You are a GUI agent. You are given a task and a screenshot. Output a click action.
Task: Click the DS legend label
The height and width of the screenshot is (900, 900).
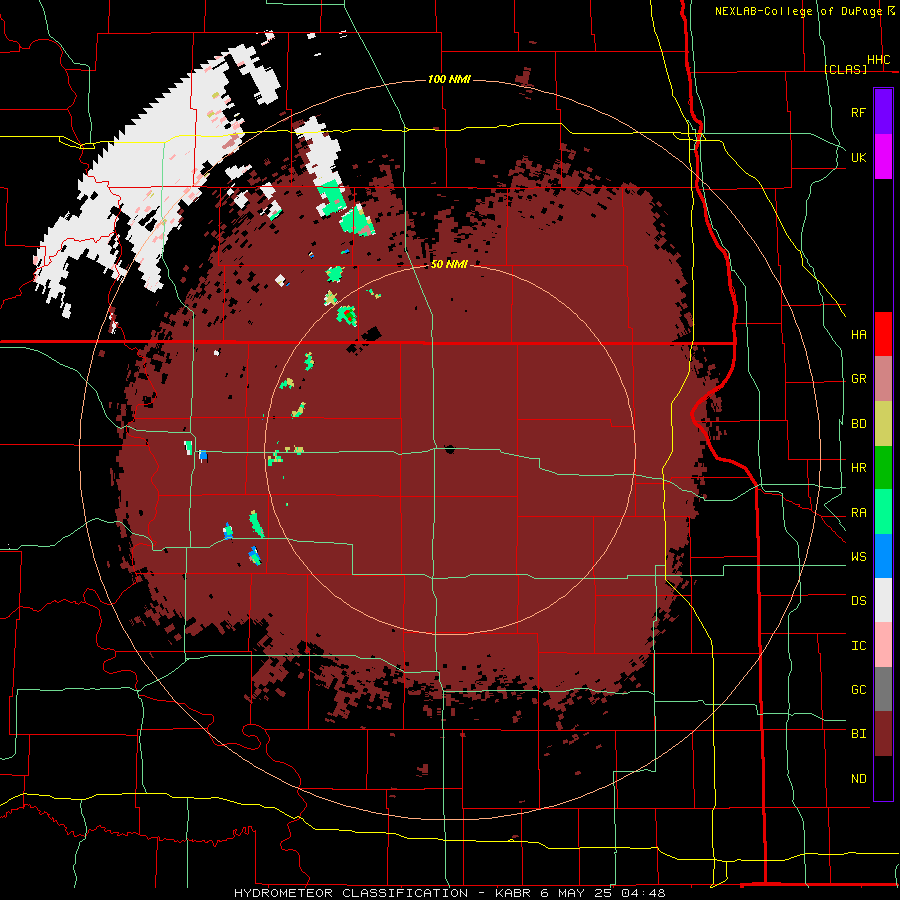[x=858, y=600]
